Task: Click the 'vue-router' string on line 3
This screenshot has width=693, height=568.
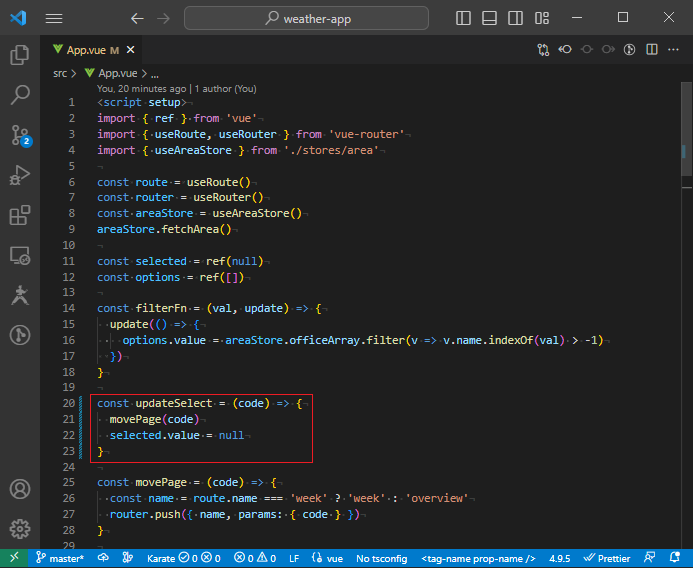Action: click(x=366, y=135)
